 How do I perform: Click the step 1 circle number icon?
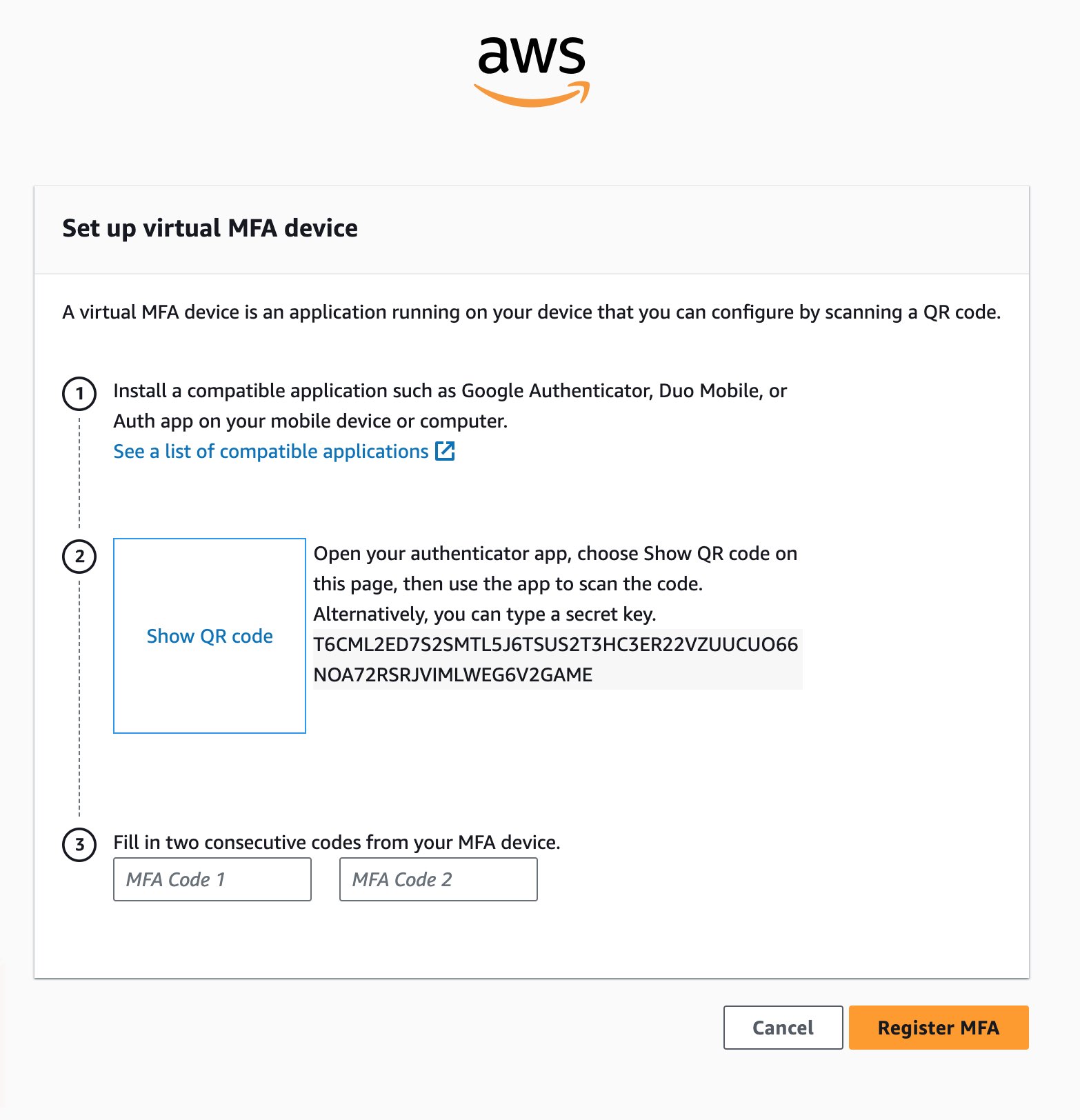79,394
